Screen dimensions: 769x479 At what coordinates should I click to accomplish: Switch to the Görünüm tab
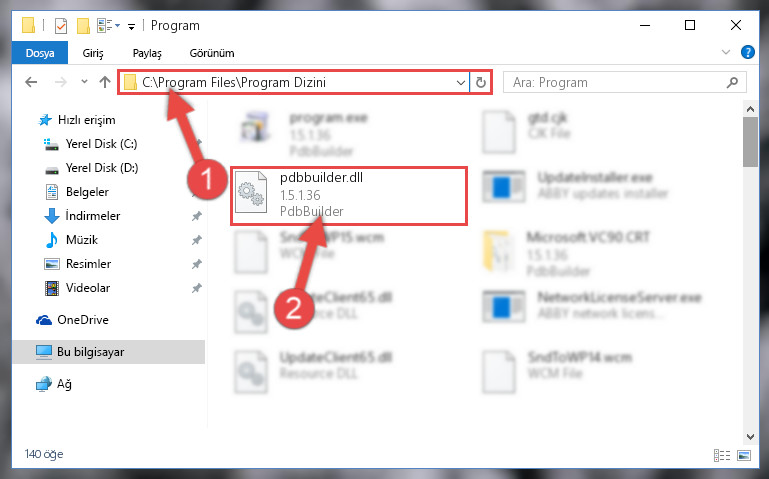[212, 53]
